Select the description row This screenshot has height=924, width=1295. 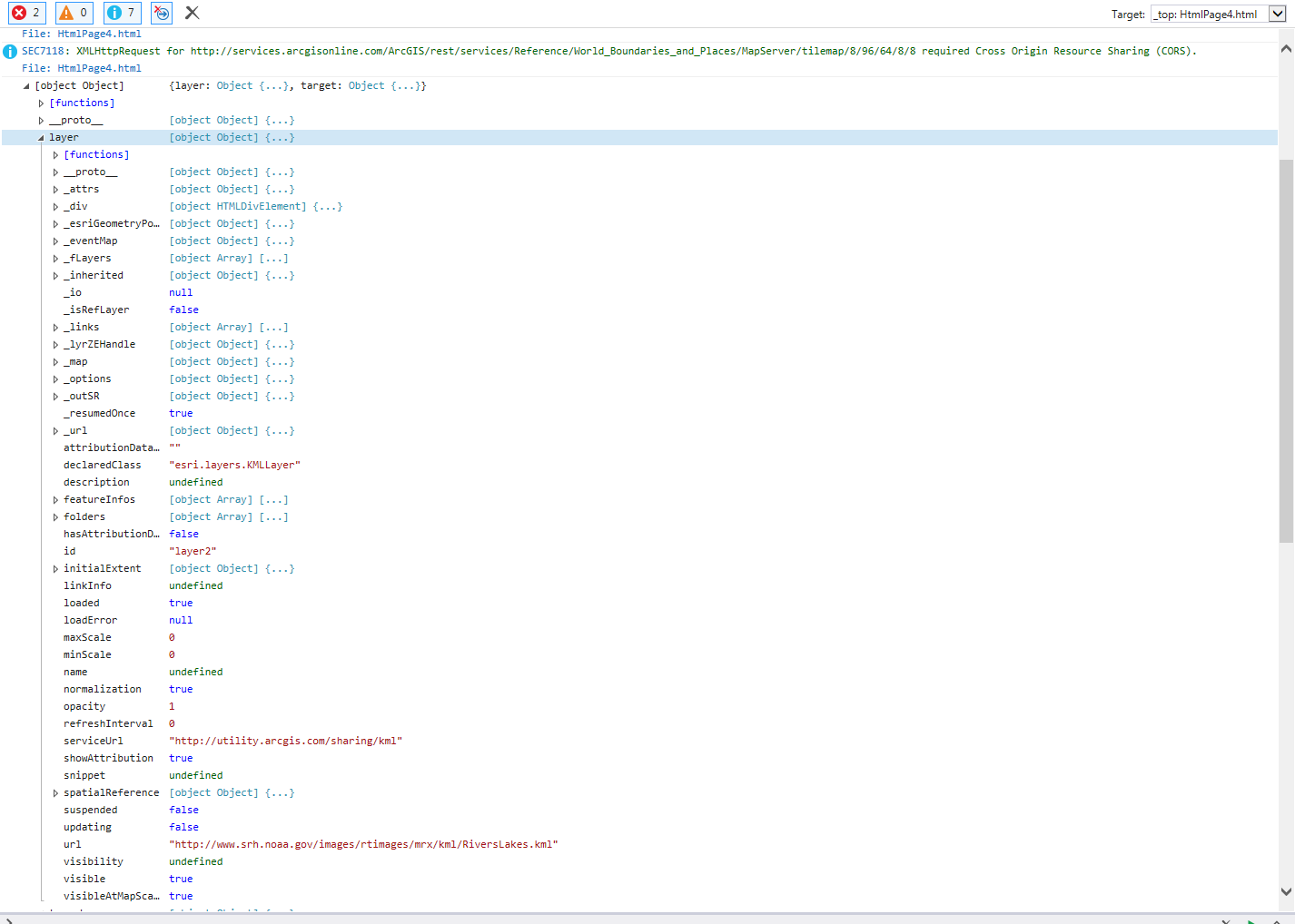(x=639, y=482)
